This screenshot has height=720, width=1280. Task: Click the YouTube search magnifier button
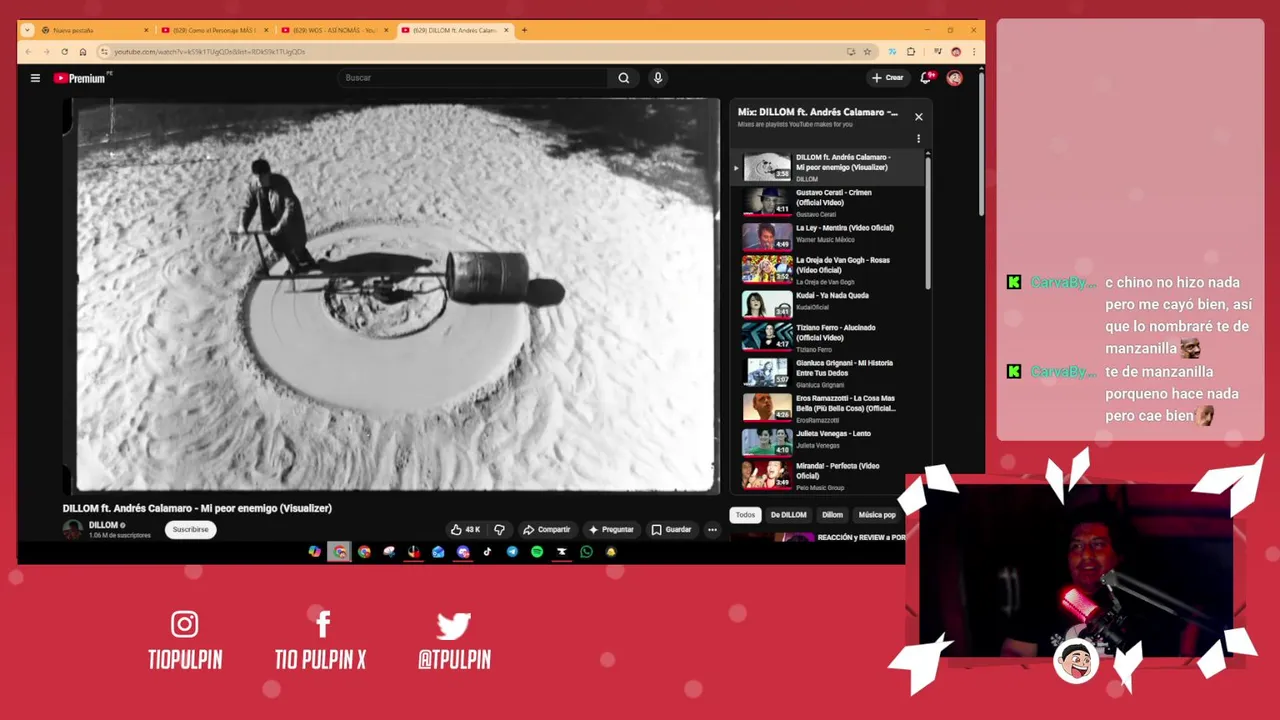(x=623, y=78)
